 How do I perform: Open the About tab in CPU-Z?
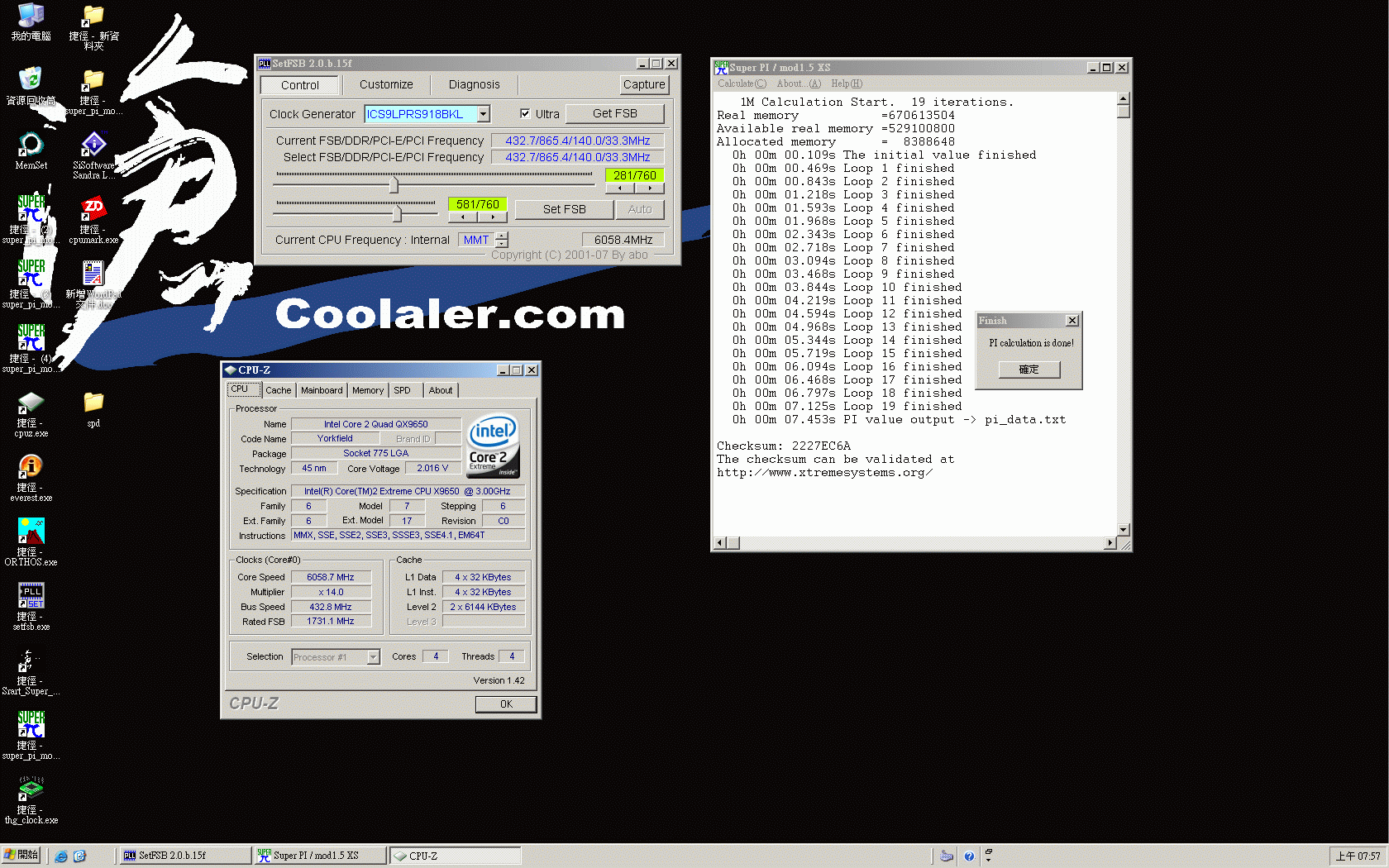[x=441, y=390]
